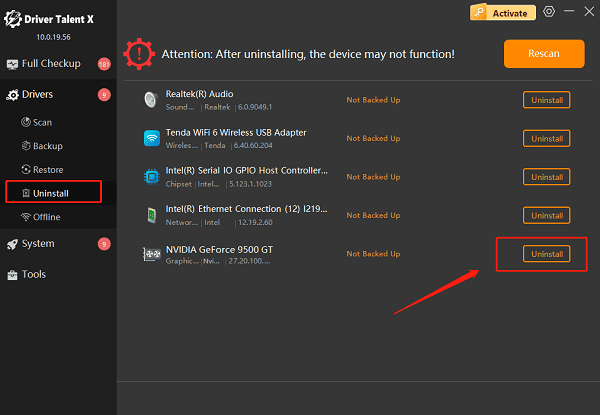Screen dimensions: 600x415
Task: Select NVIDIA GeForce 9500 GT text
Action: (219, 250)
